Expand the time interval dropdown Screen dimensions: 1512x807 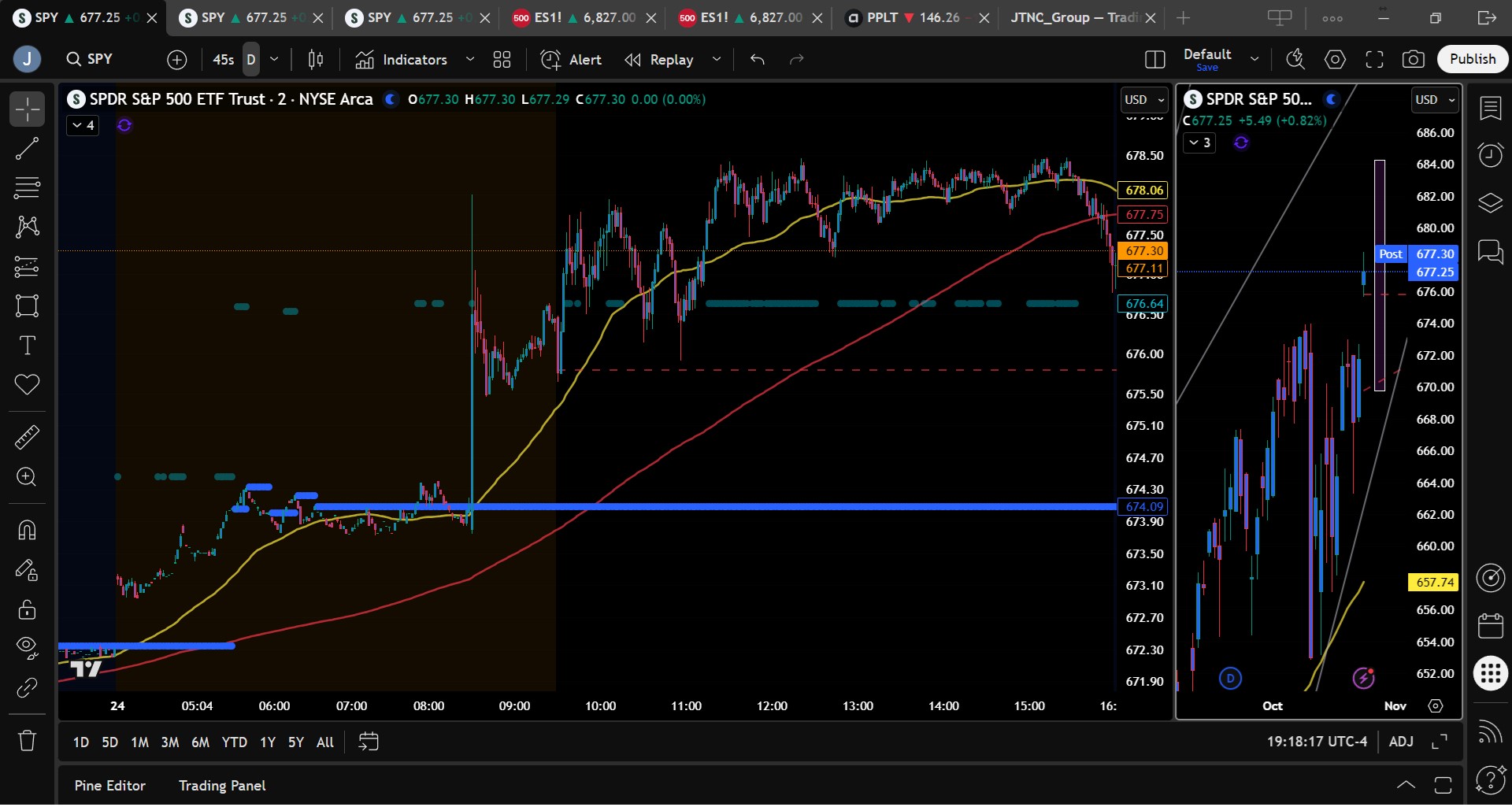tap(274, 59)
